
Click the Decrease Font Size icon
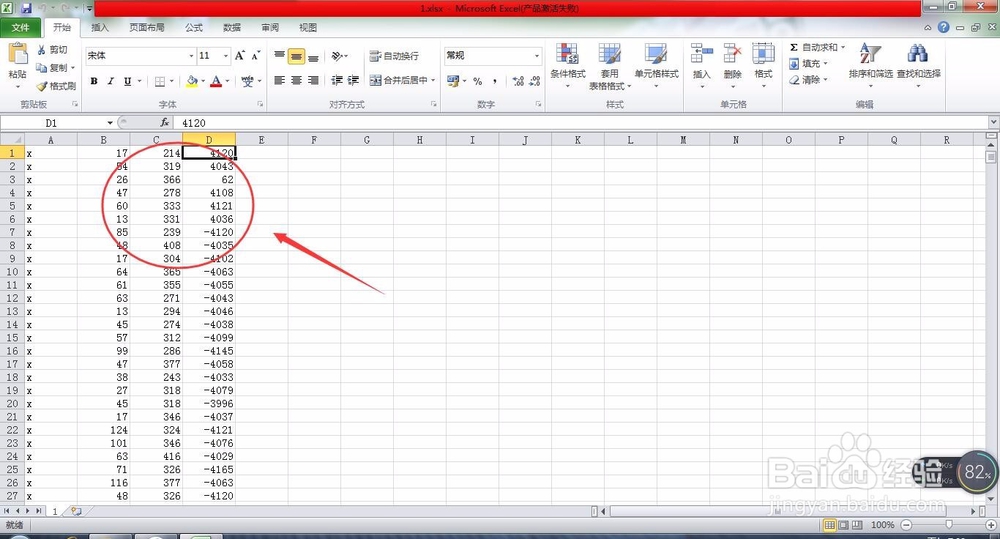(255, 55)
